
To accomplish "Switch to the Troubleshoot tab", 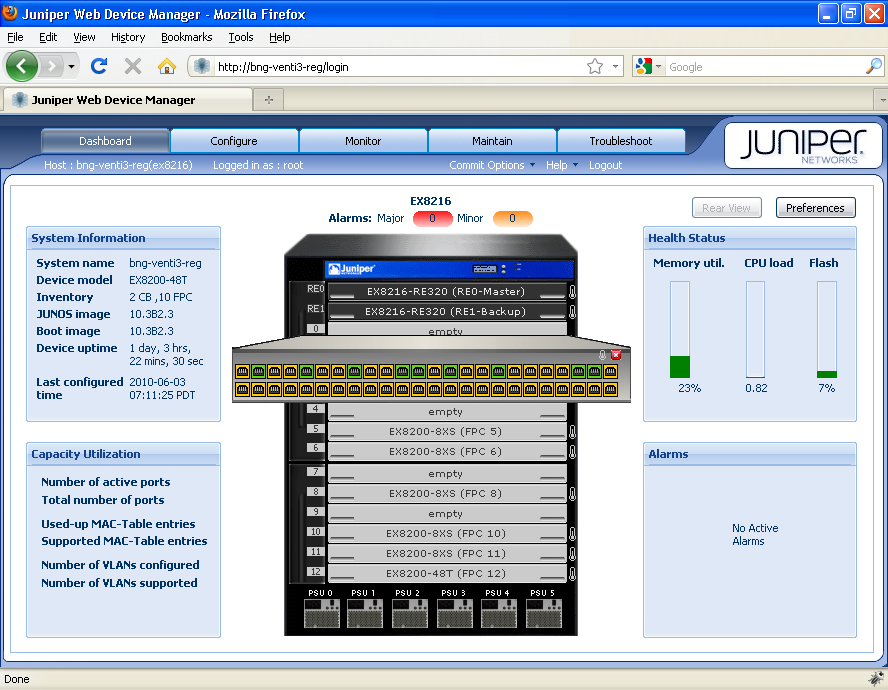I will [621, 140].
